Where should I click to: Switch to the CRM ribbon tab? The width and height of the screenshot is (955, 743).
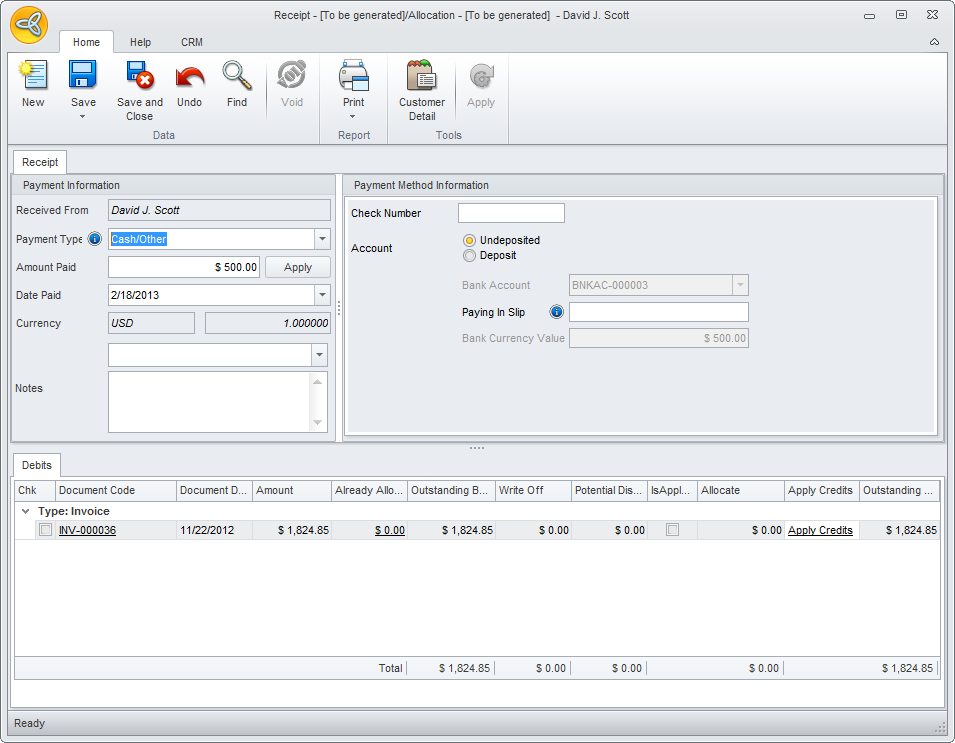point(192,42)
